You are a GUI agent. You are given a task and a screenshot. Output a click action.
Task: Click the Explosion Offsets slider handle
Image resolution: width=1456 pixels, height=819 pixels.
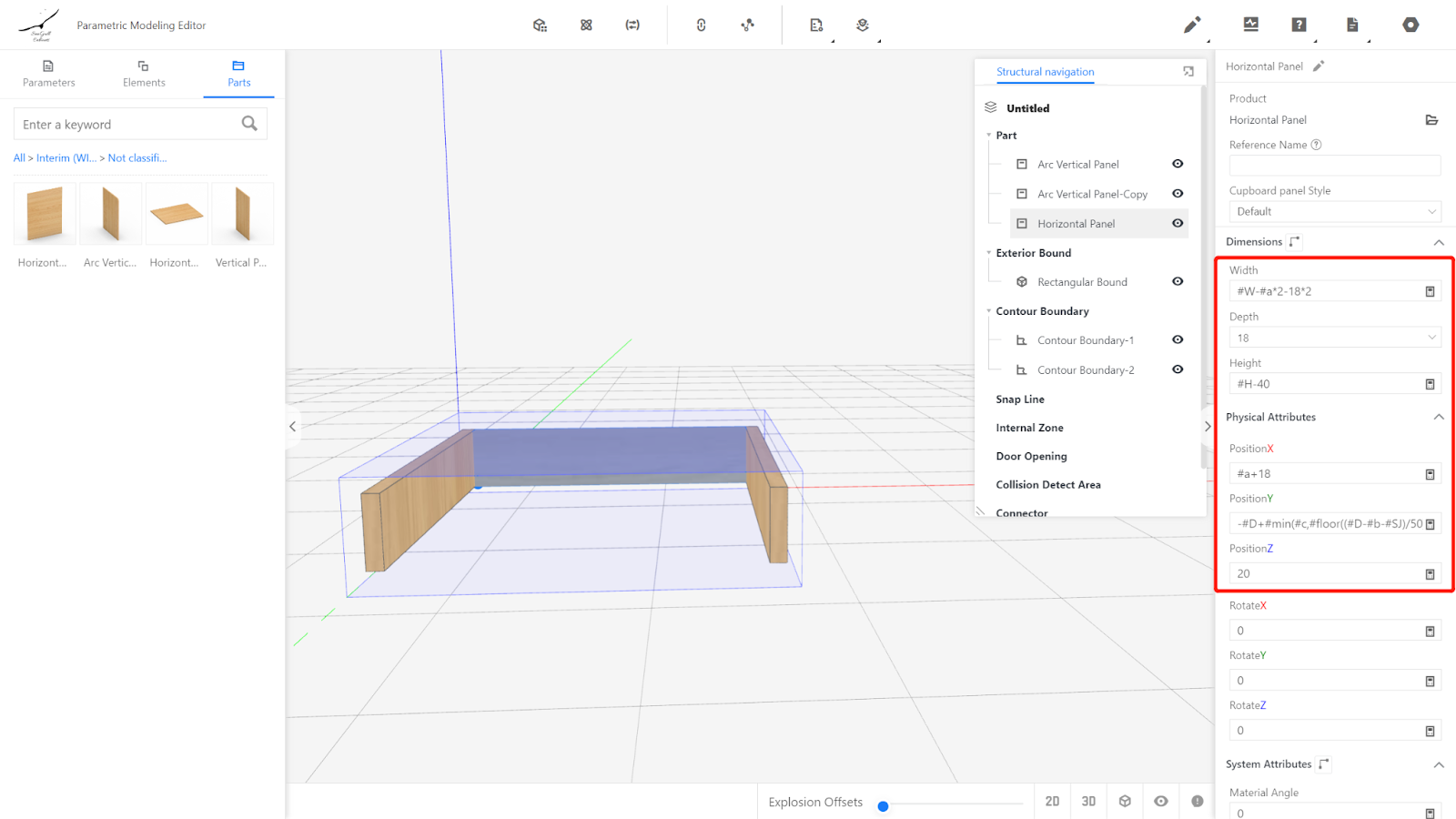[883, 806]
